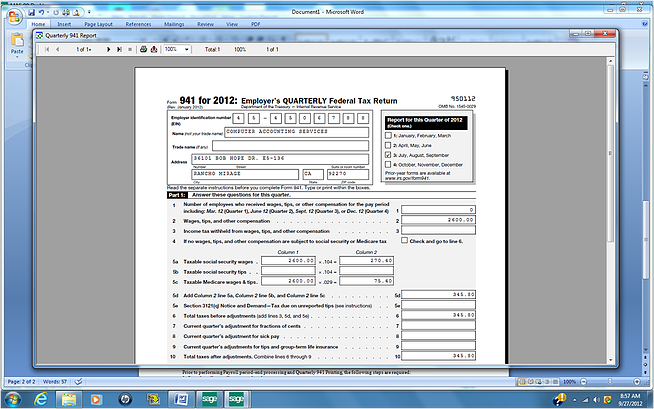Show hidden system tray icons
Screen dimensions: 654x409
(x=575, y=400)
